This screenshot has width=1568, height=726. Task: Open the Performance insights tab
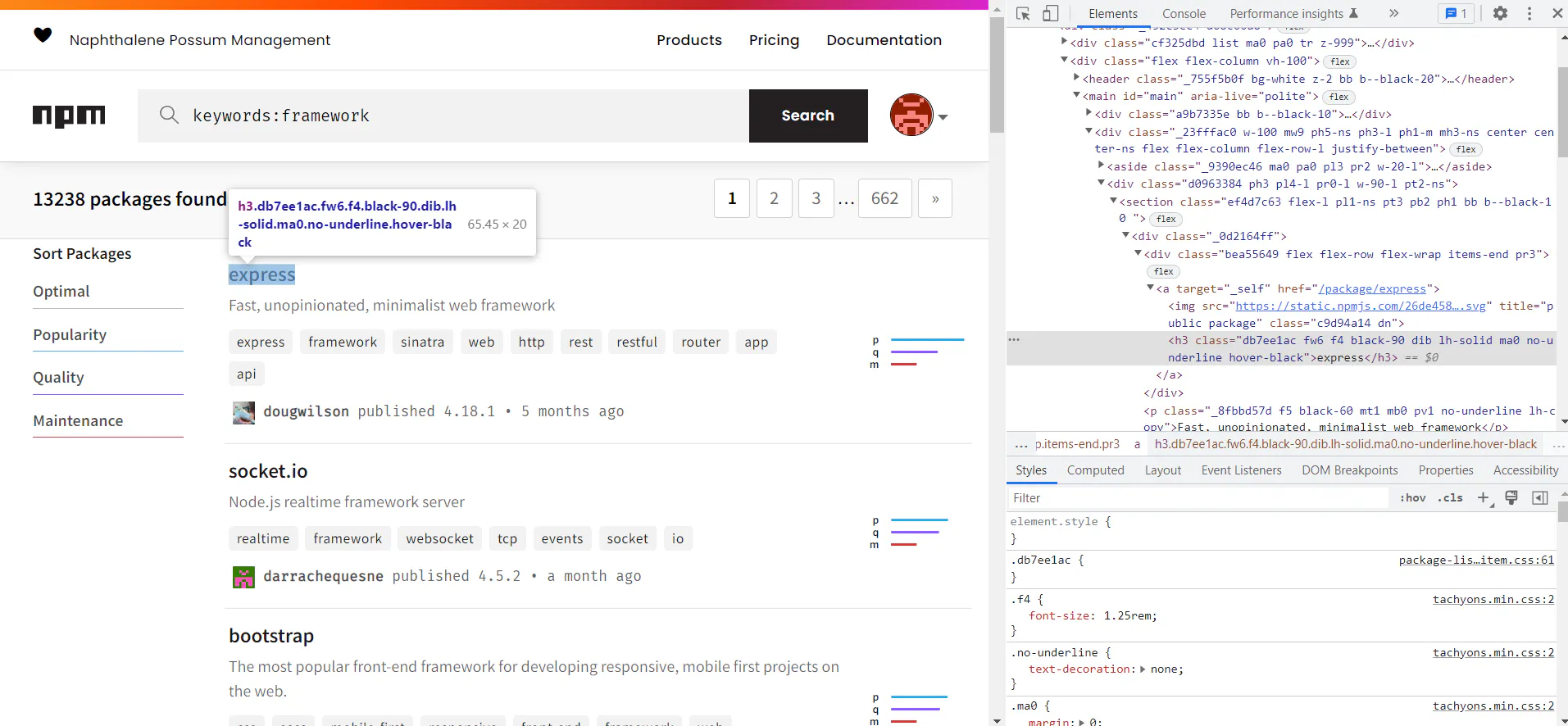(1293, 14)
